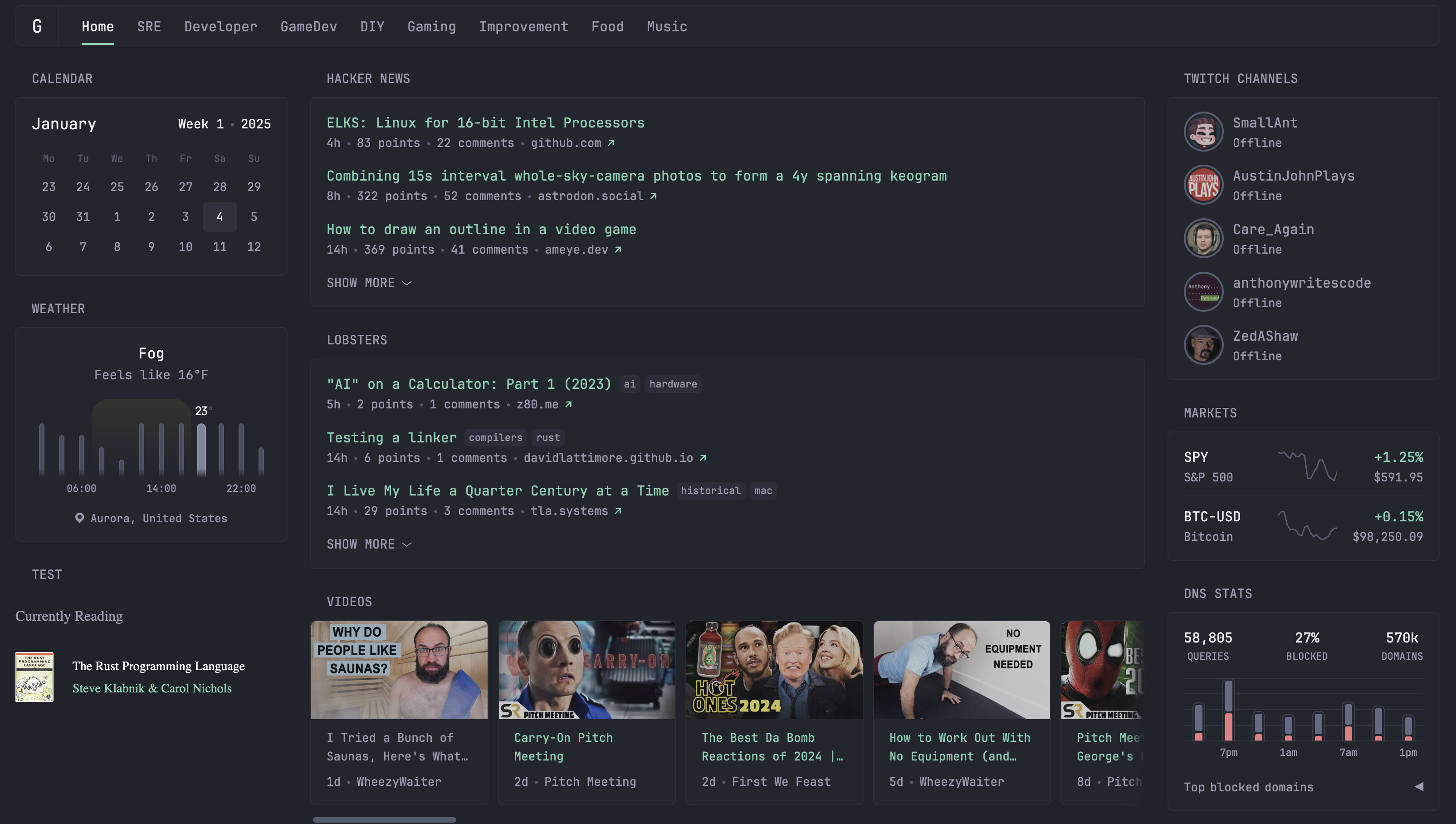This screenshot has width=1456, height=824.
Task: Open Hot Ones 2024 video thumbnail
Action: 774,670
